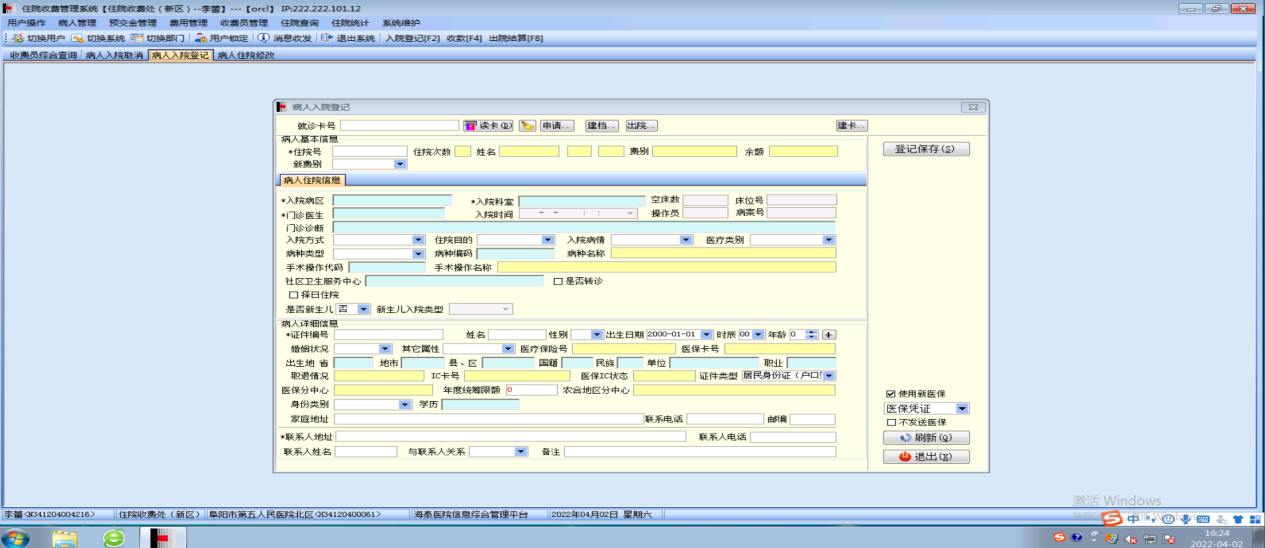Image resolution: width=1265 pixels, height=548 pixels.
Task: Switch to the 收费员综合查询 tab
Action: point(43,56)
